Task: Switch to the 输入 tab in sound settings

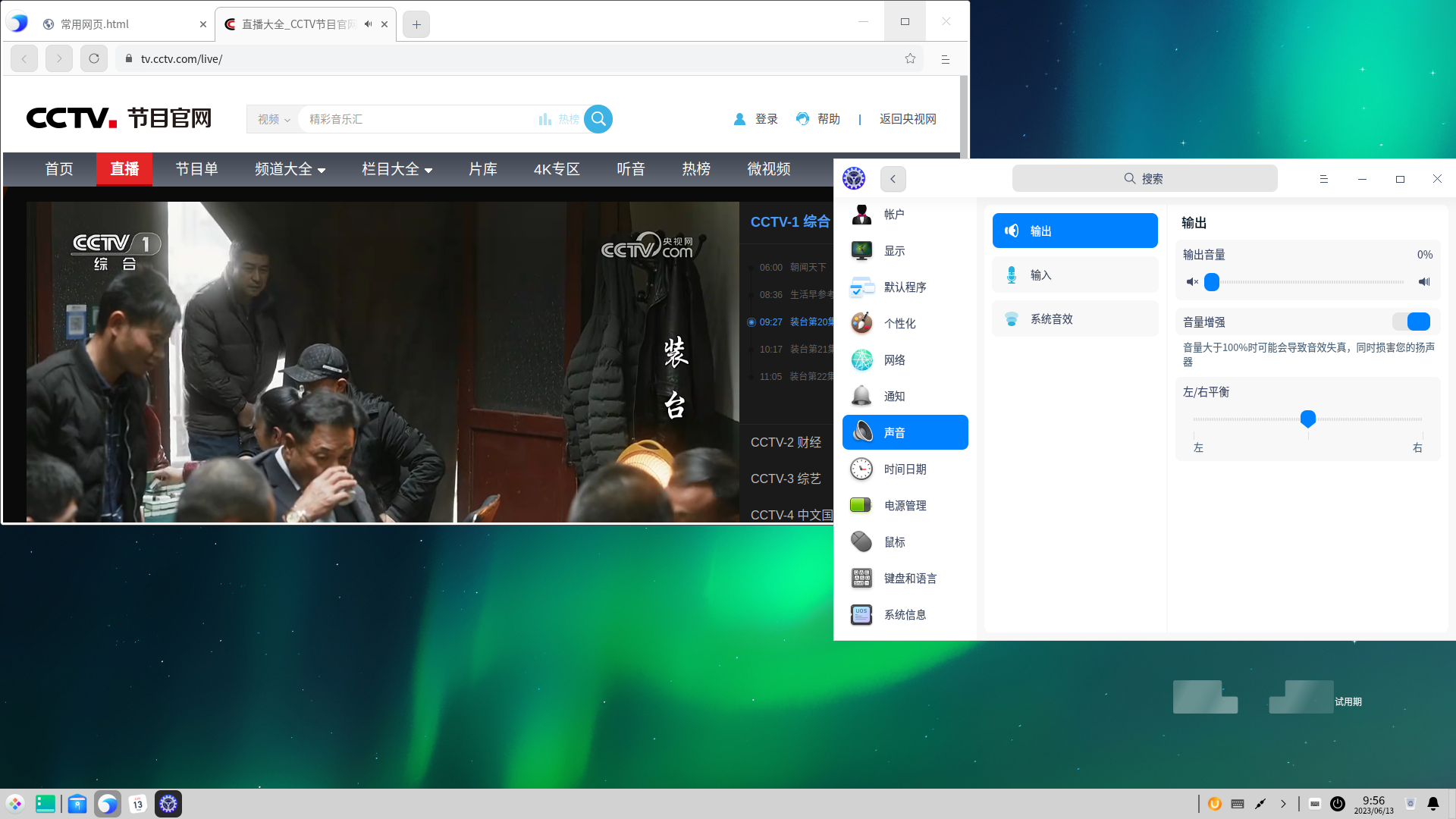Action: click(x=1075, y=275)
